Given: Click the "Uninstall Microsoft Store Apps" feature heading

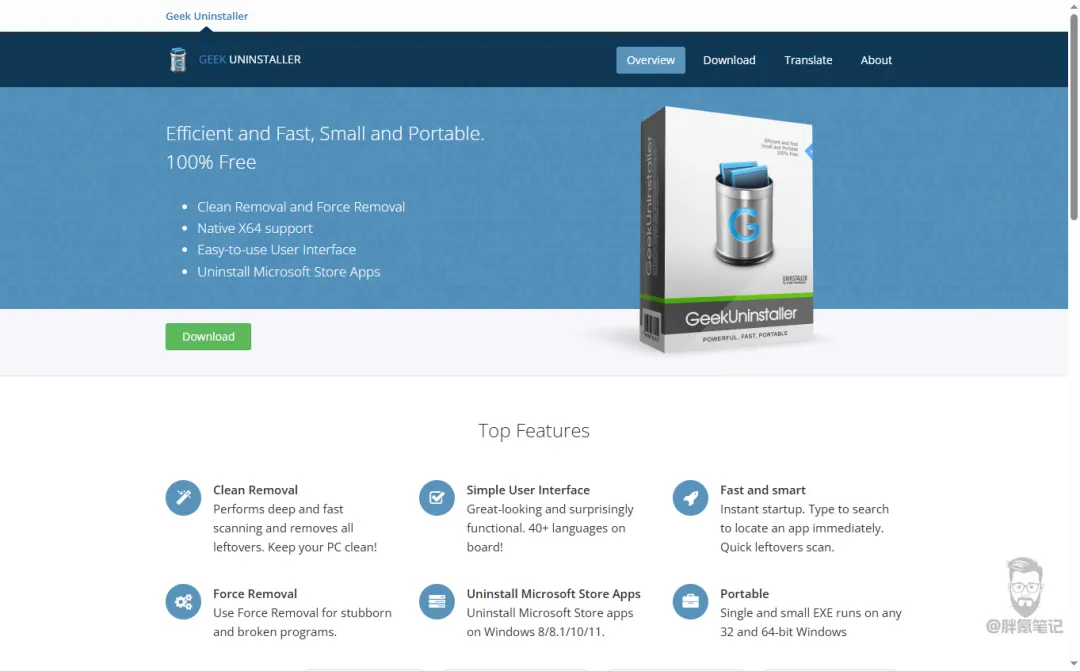Looking at the screenshot, I should [553, 593].
